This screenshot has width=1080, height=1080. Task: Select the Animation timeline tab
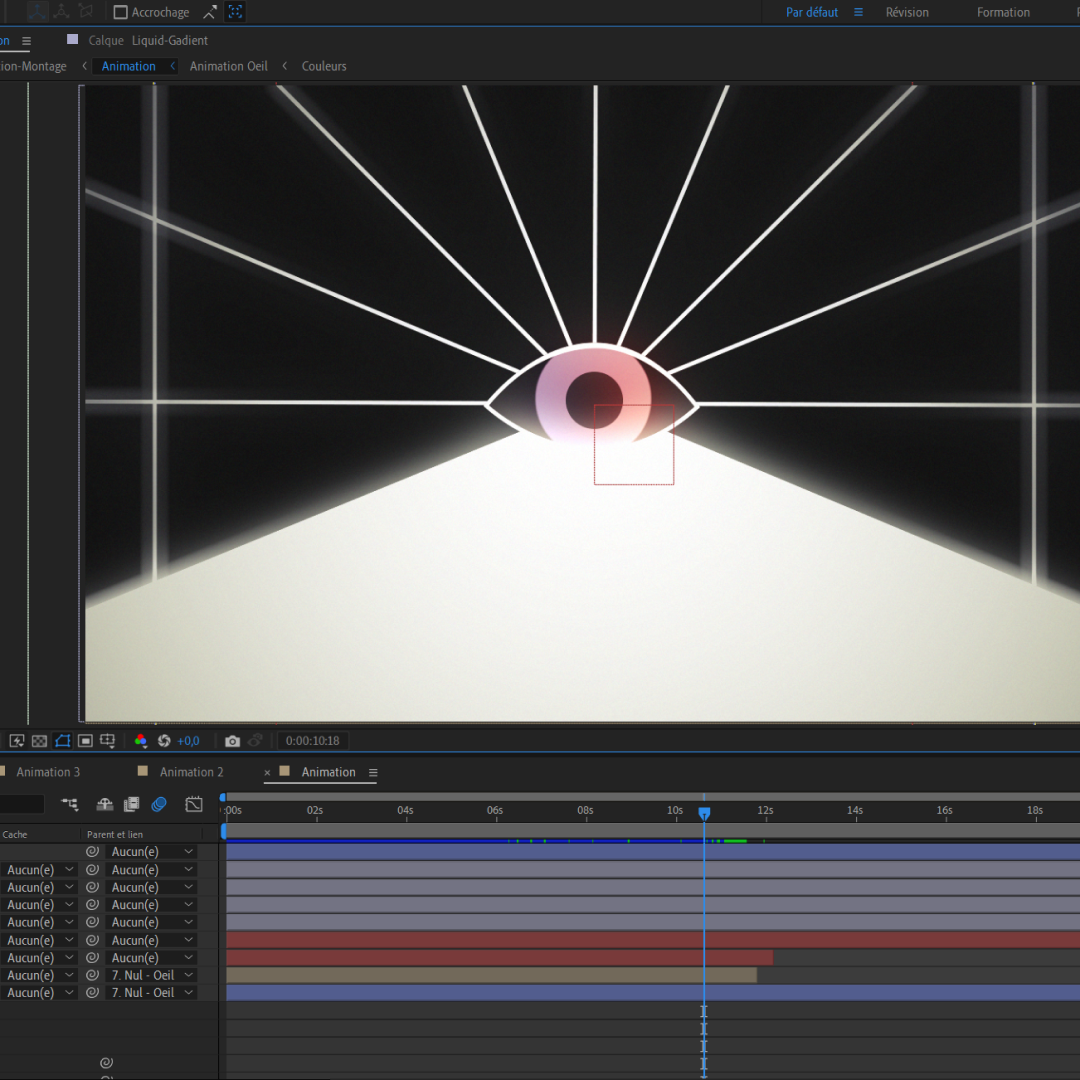(x=329, y=772)
